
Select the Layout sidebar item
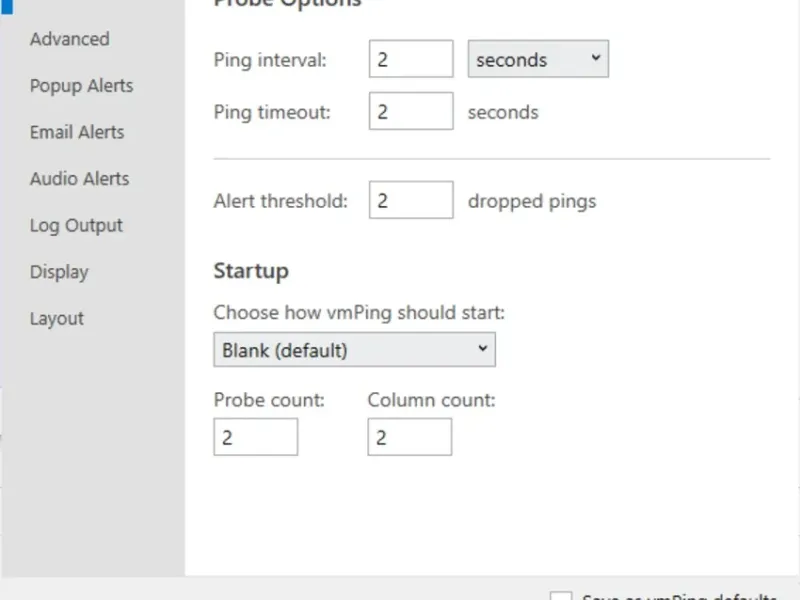point(57,318)
